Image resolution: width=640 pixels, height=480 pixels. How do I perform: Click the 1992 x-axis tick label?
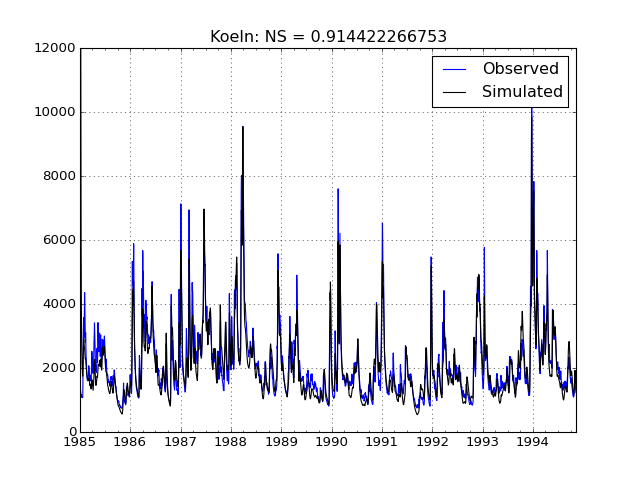pos(432,441)
